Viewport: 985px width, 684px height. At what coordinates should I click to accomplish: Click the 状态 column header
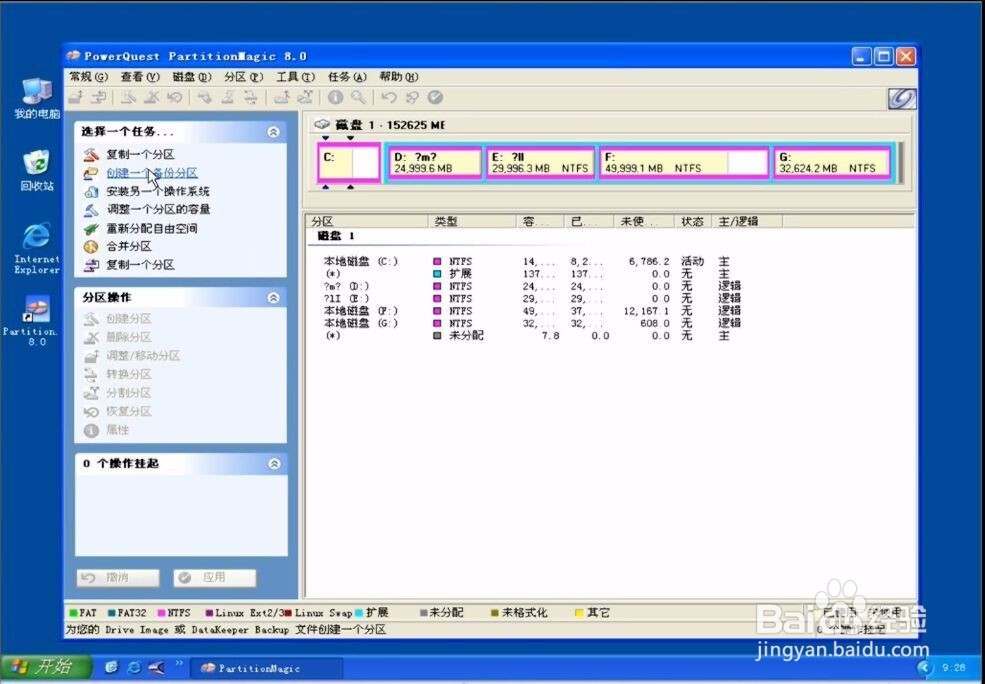(693, 221)
